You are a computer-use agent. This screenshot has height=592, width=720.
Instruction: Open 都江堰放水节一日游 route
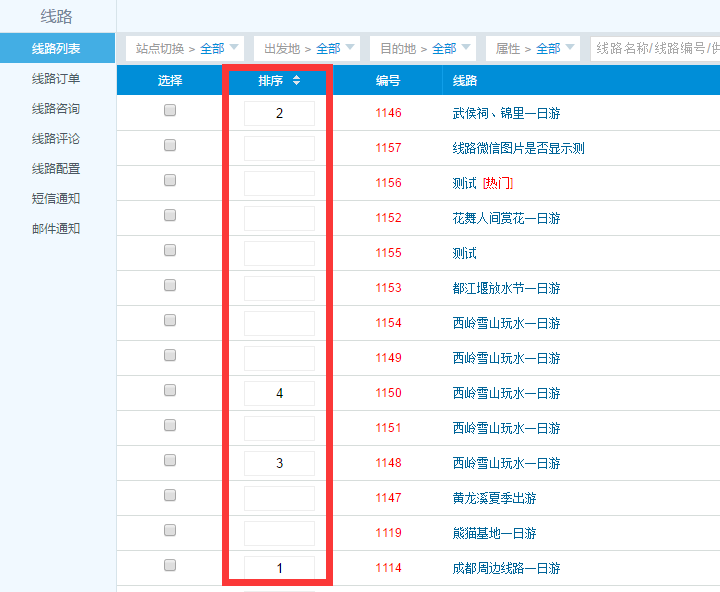coord(506,288)
